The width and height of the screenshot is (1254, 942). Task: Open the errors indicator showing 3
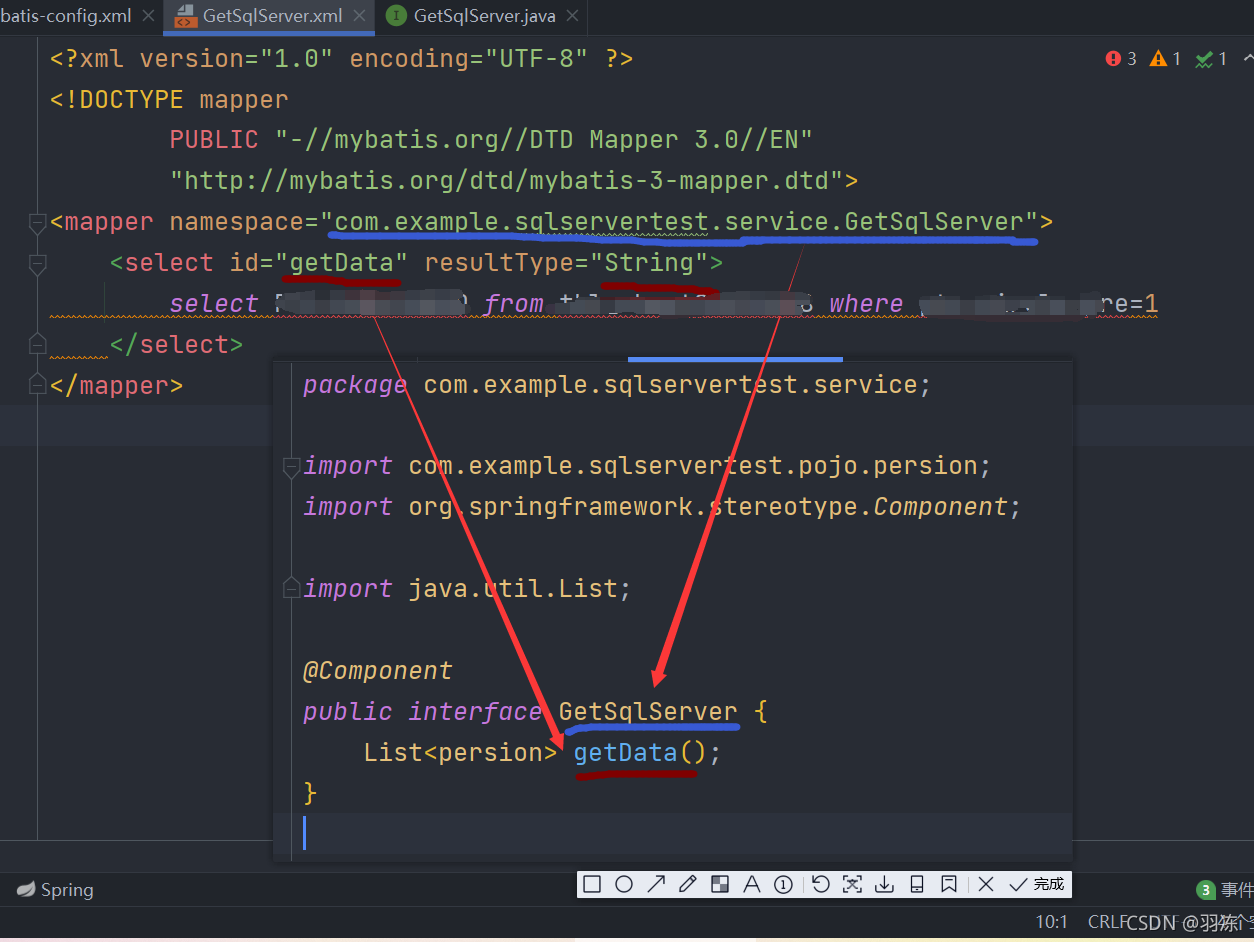point(1121,59)
